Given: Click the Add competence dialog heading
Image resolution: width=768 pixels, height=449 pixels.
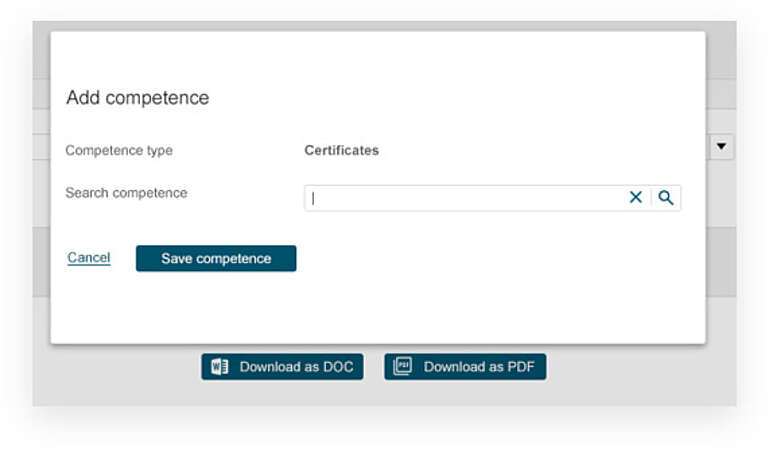Looking at the screenshot, I should click(138, 97).
